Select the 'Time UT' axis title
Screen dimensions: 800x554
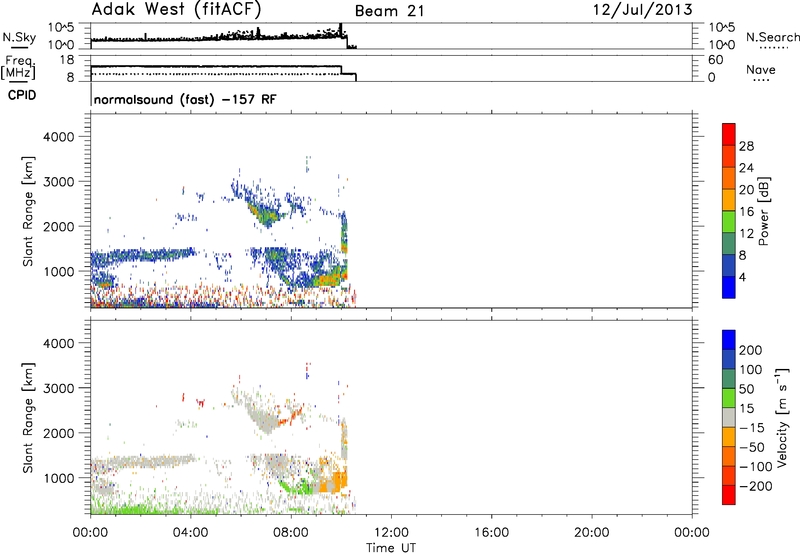tap(391, 548)
